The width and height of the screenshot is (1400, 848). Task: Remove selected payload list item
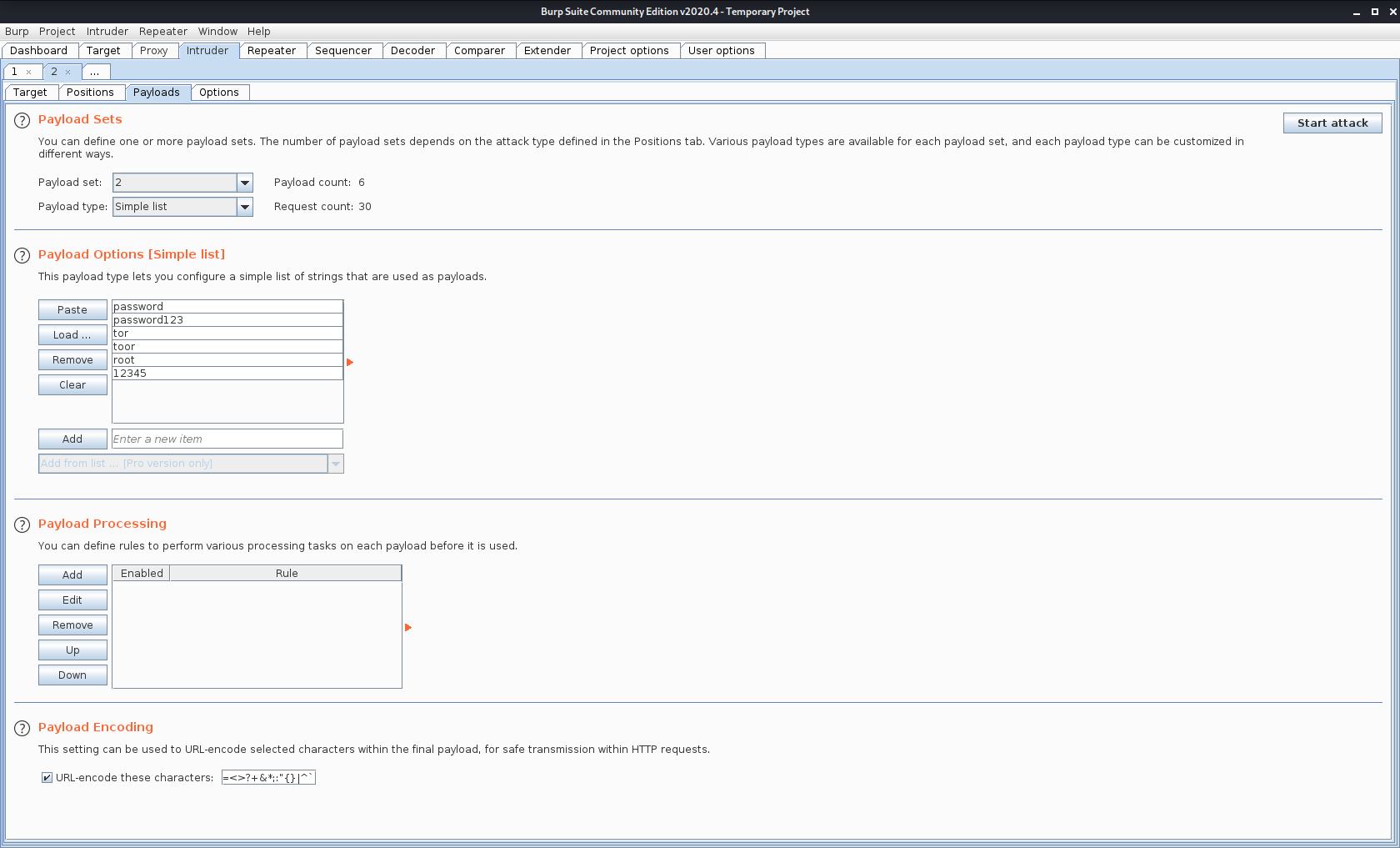coord(72,360)
